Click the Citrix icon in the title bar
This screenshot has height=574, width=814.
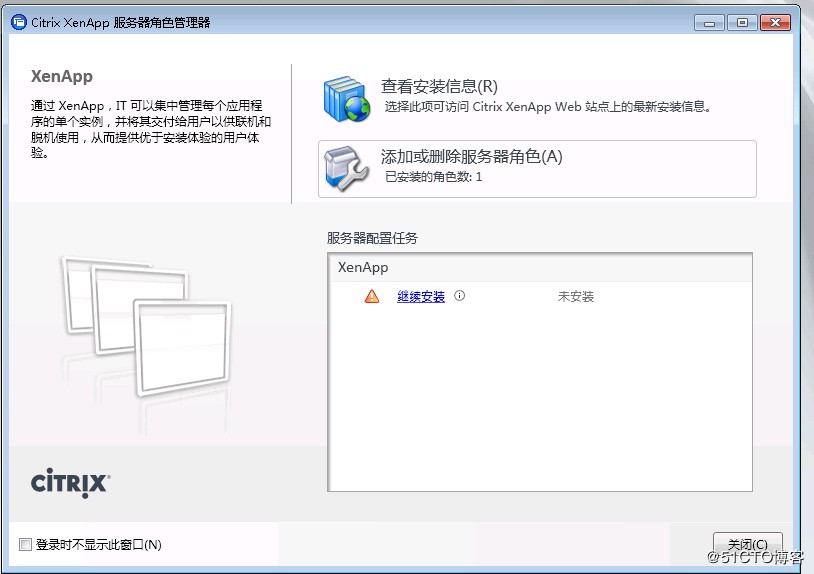point(19,22)
